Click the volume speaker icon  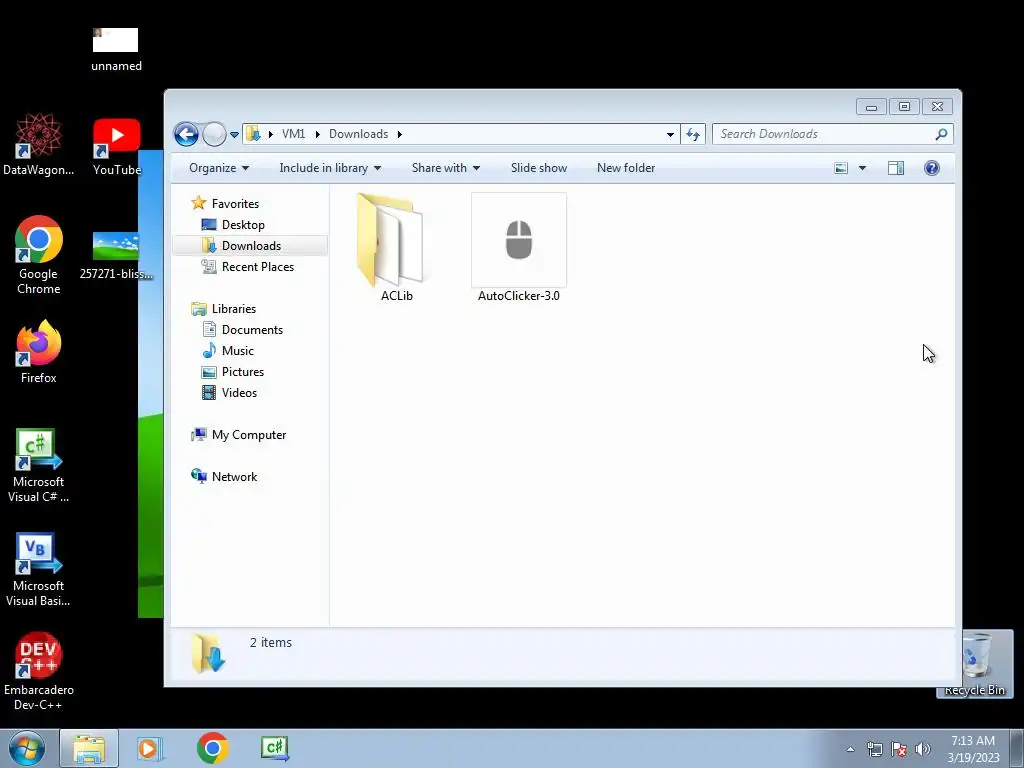pos(923,749)
